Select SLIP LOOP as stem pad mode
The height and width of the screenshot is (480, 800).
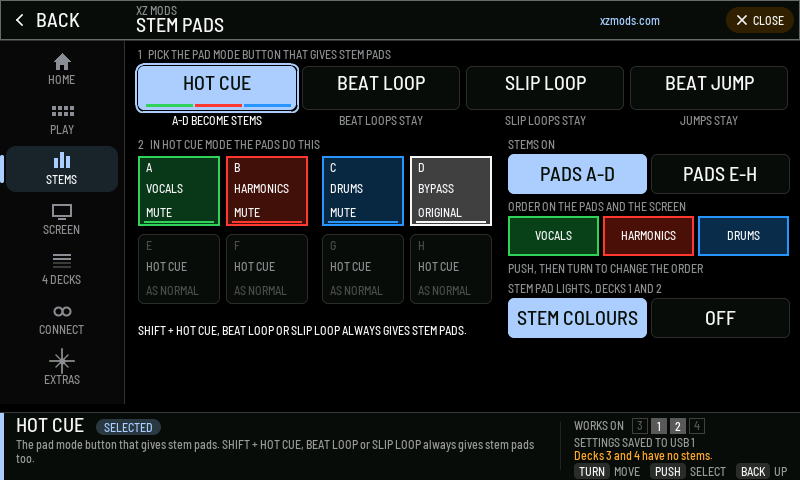pos(545,88)
